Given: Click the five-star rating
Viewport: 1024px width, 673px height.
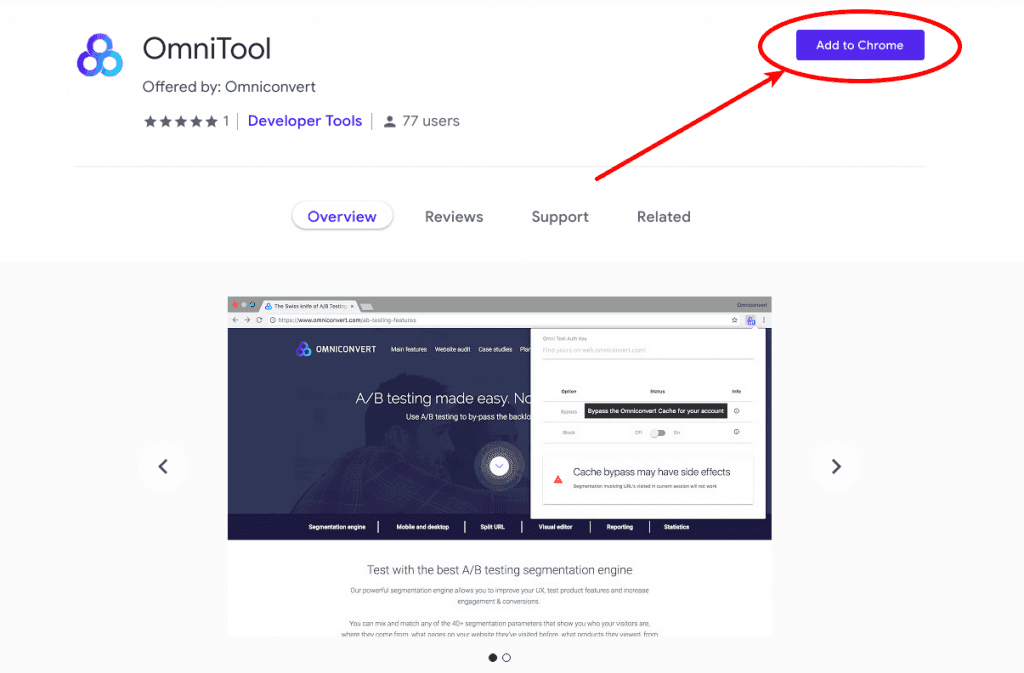Looking at the screenshot, I should [181, 121].
